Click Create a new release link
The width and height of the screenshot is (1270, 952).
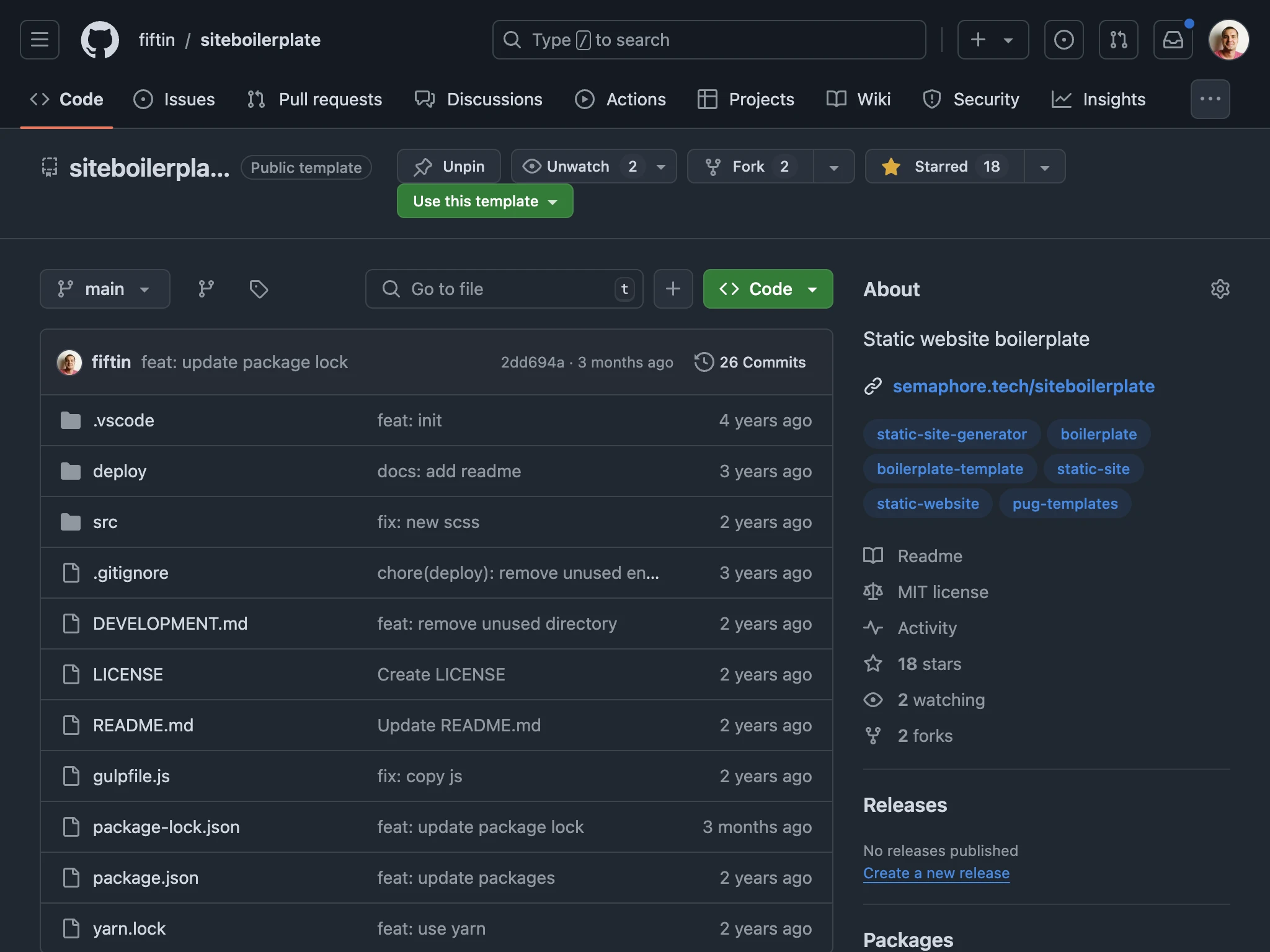tap(936, 873)
